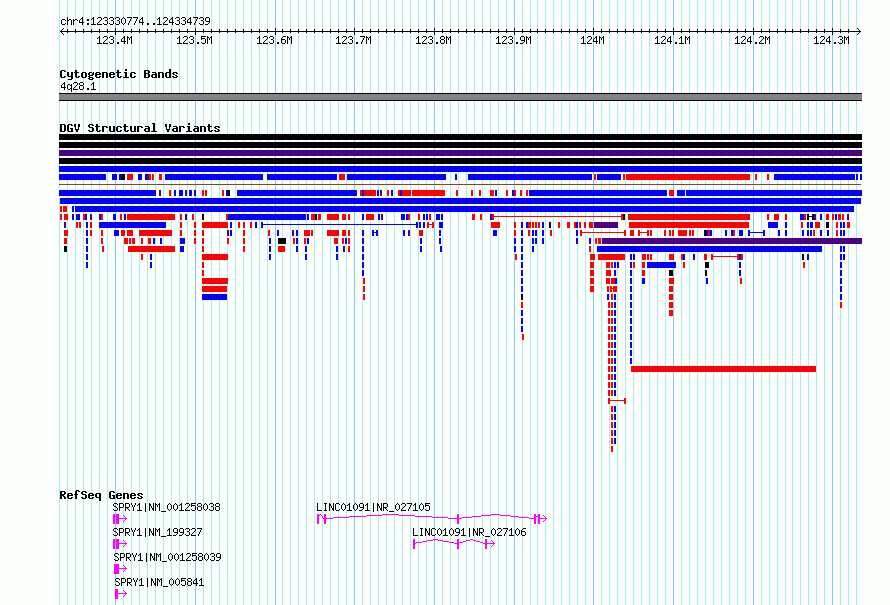
Task: Click the 123.5M ruler tick label
Action: coord(194,40)
